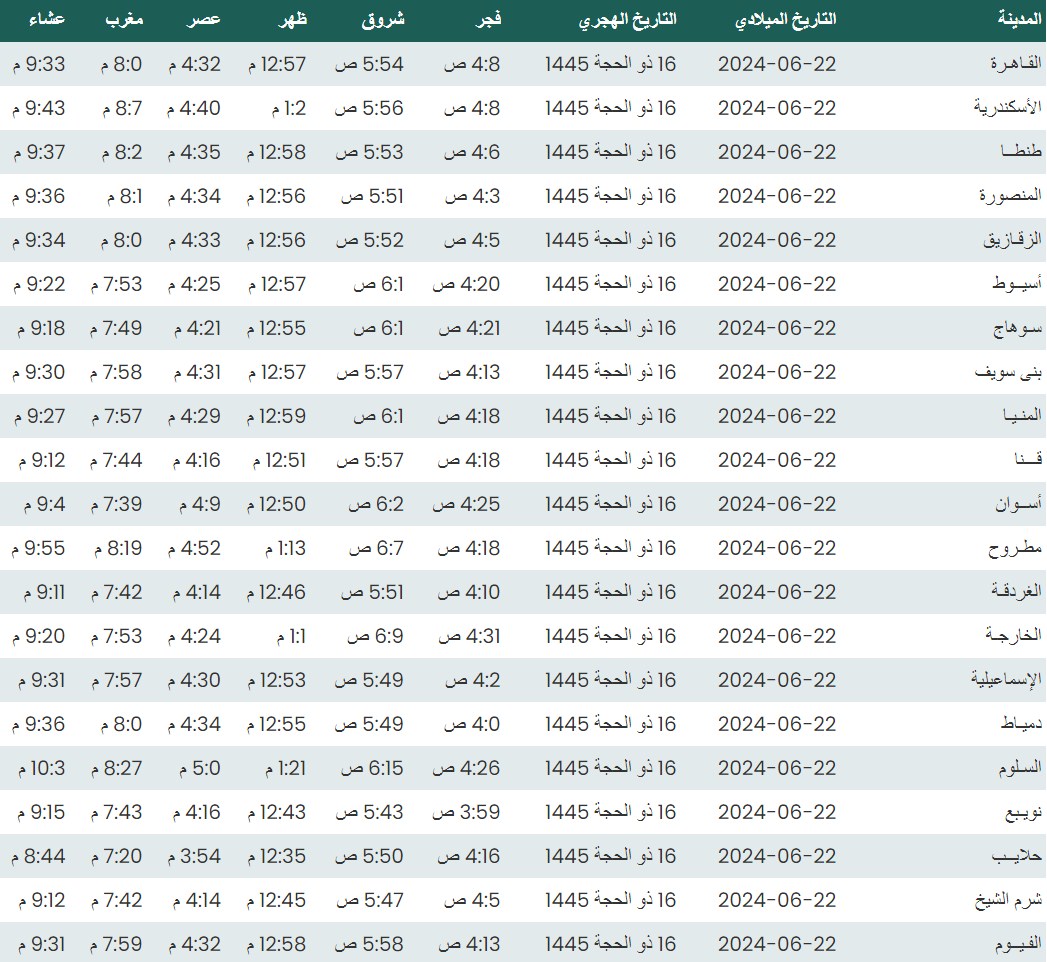The height and width of the screenshot is (962, 1047).
Task: Click the Maghrib time 8:19 م for مطروح
Action: (x=119, y=548)
